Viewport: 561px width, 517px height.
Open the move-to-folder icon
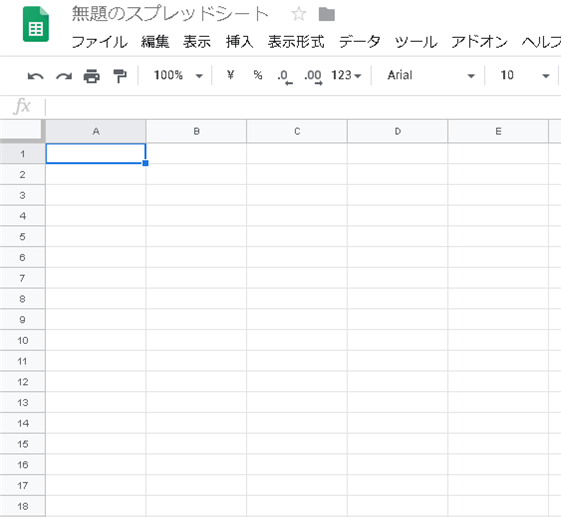(x=327, y=14)
